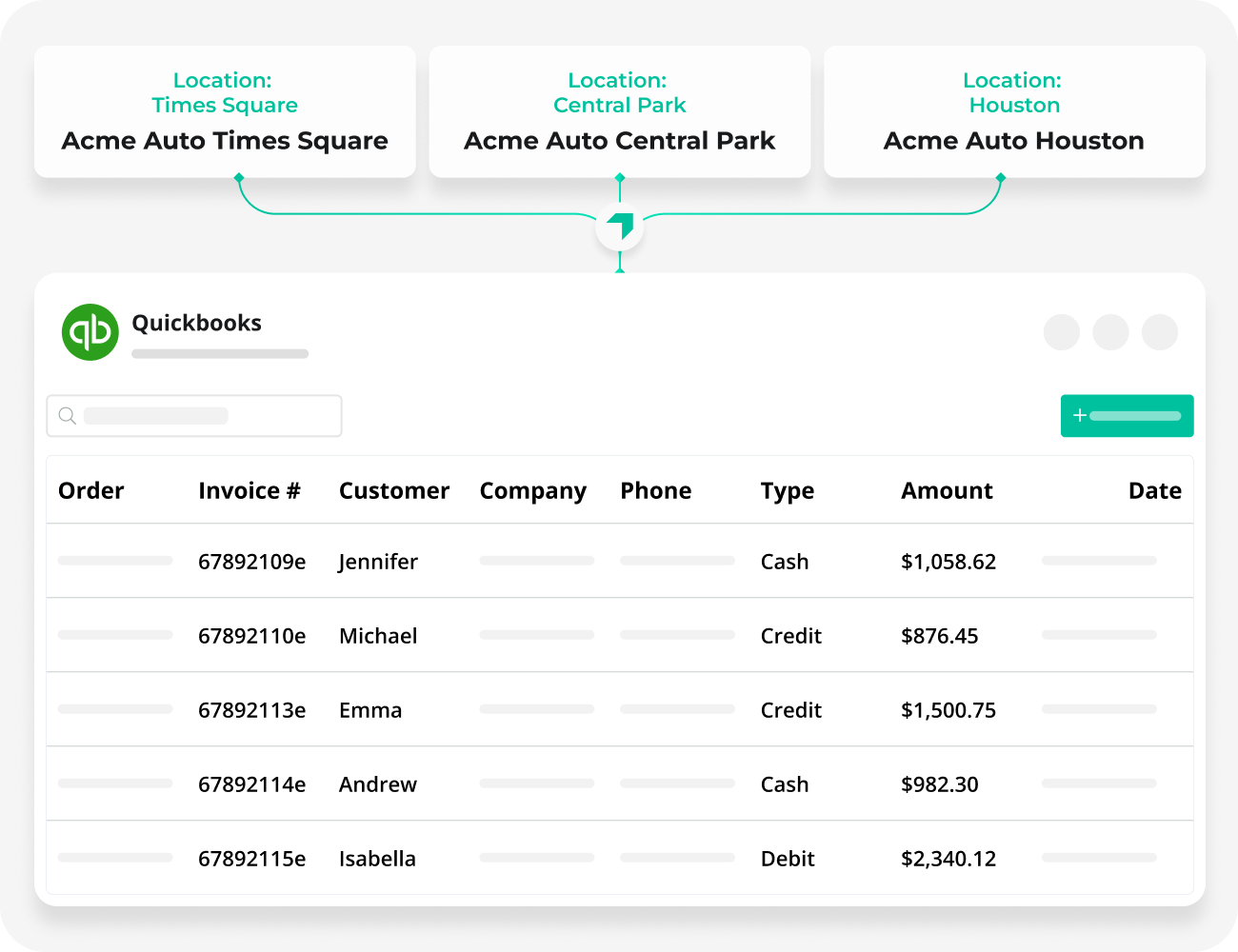Sort by the Customer column header
The height and width of the screenshot is (952, 1238).
(394, 491)
